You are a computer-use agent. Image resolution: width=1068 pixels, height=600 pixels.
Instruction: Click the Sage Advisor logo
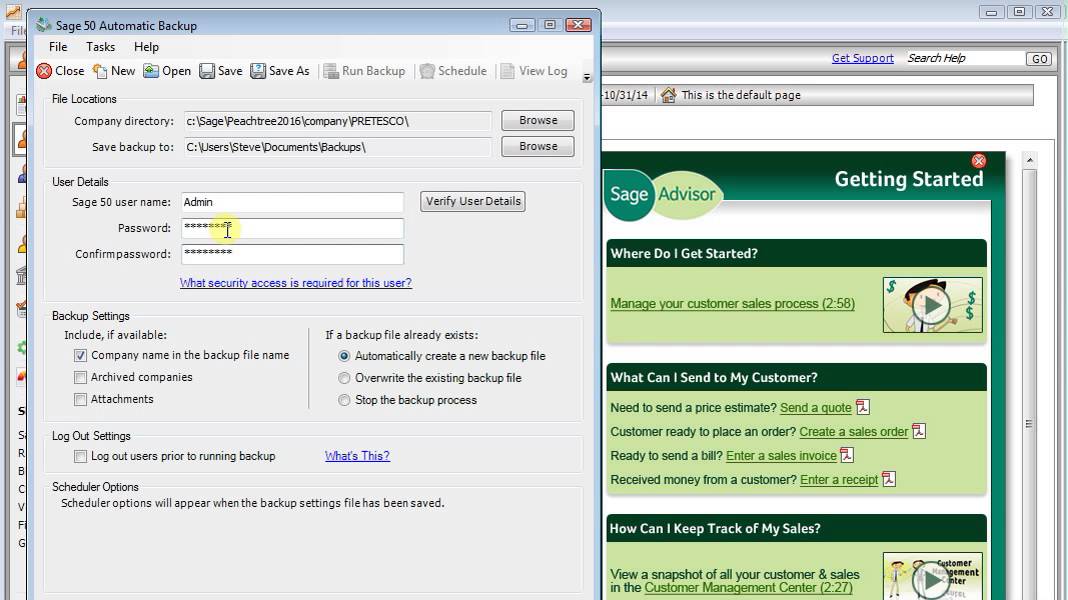tap(663, 195)
